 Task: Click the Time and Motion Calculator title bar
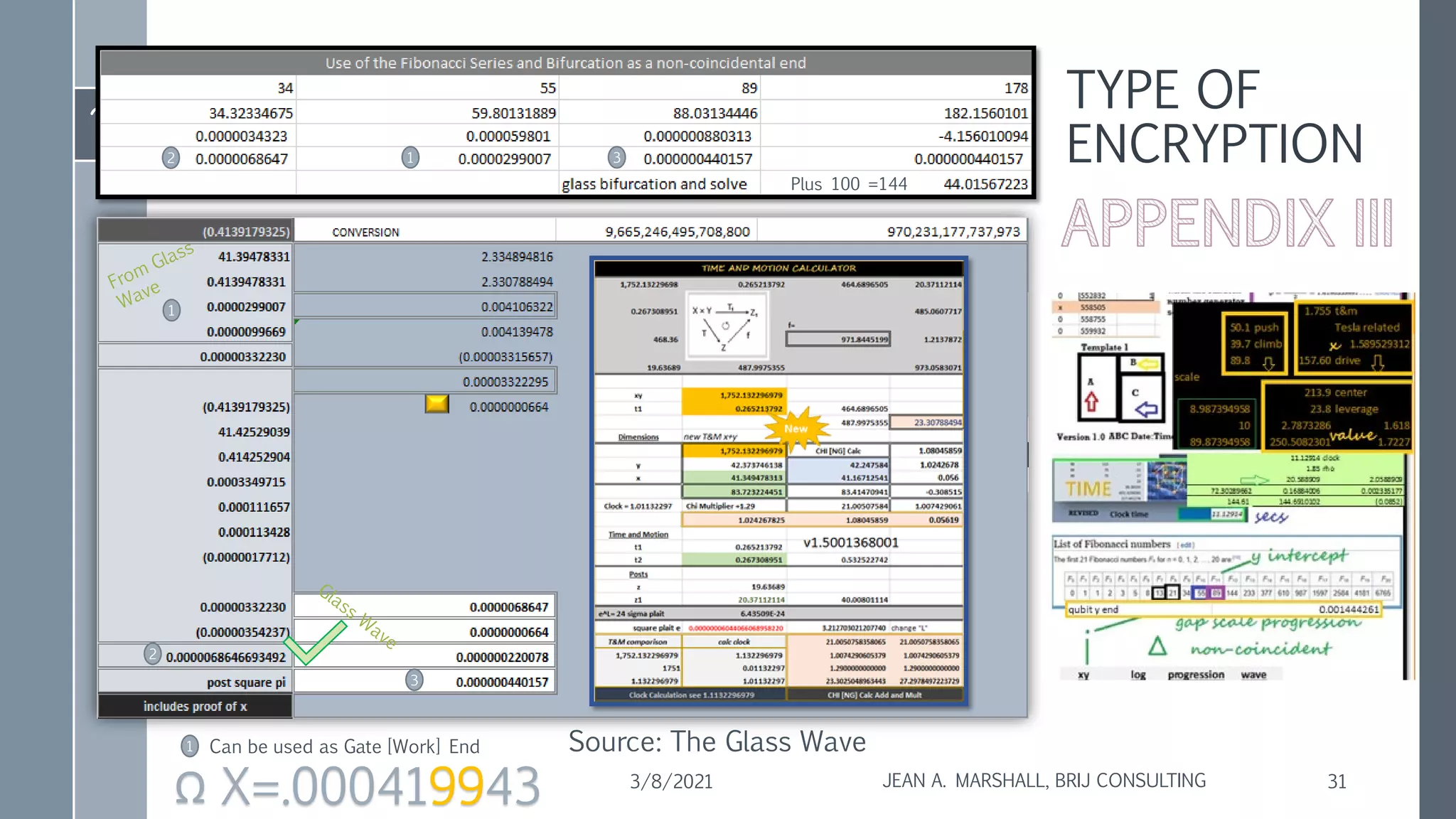pos(778,268)
